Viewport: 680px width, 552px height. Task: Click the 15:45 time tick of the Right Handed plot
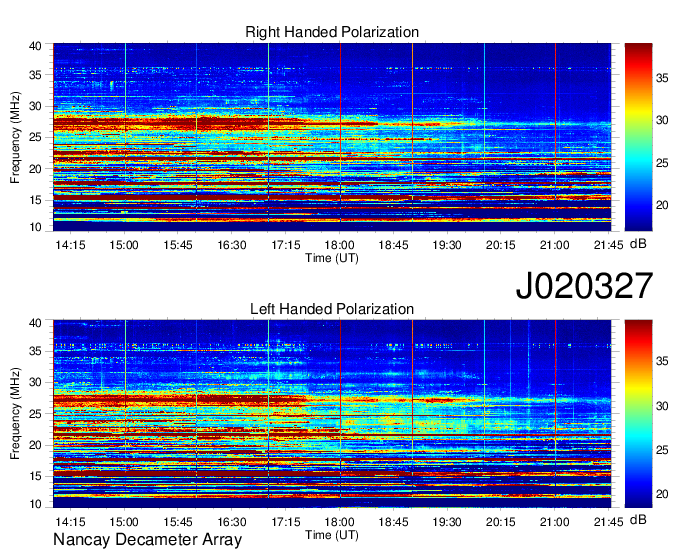[x=178, y=245]
